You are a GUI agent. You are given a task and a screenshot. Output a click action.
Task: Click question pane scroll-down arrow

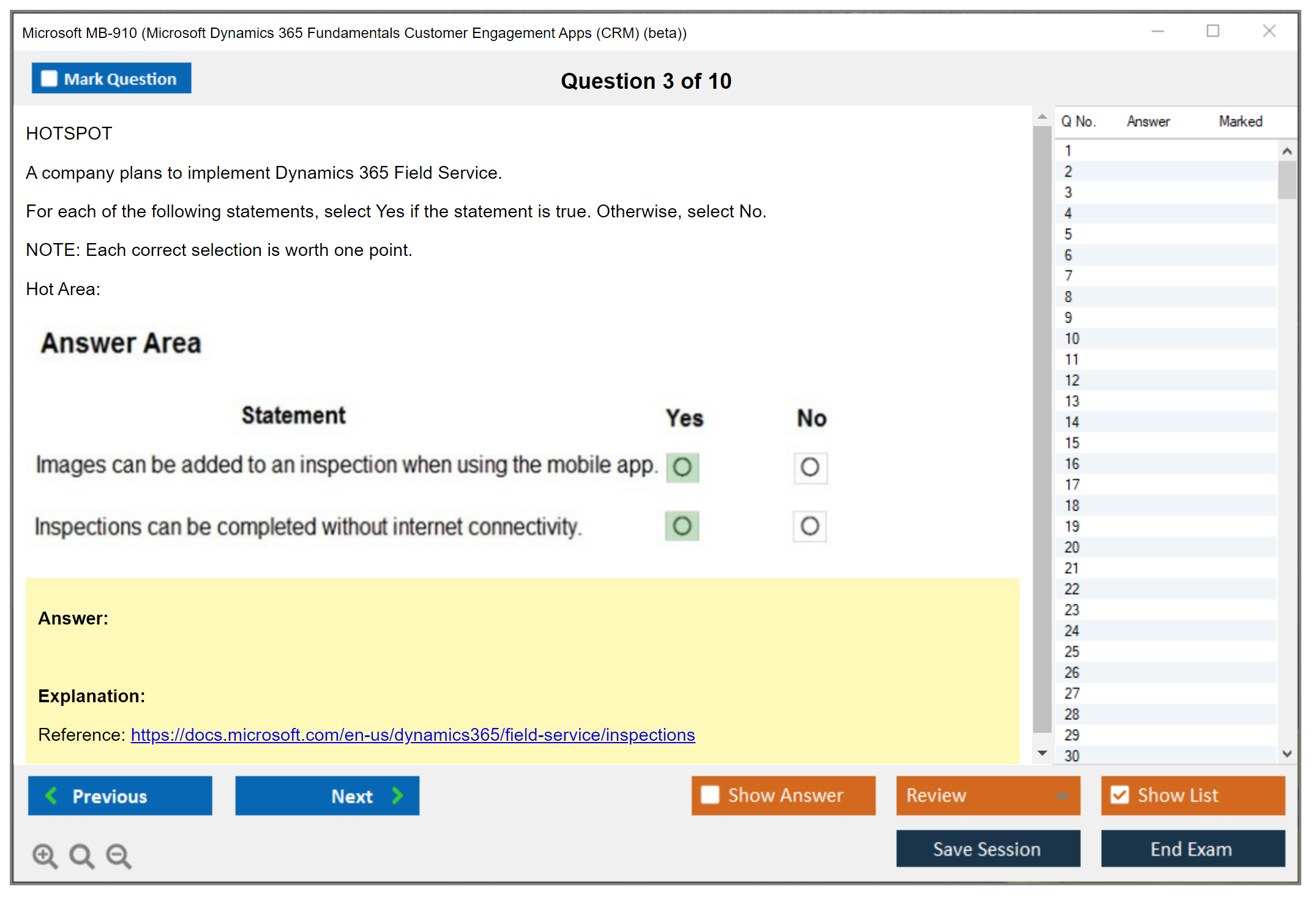(x=1042, y=753)
